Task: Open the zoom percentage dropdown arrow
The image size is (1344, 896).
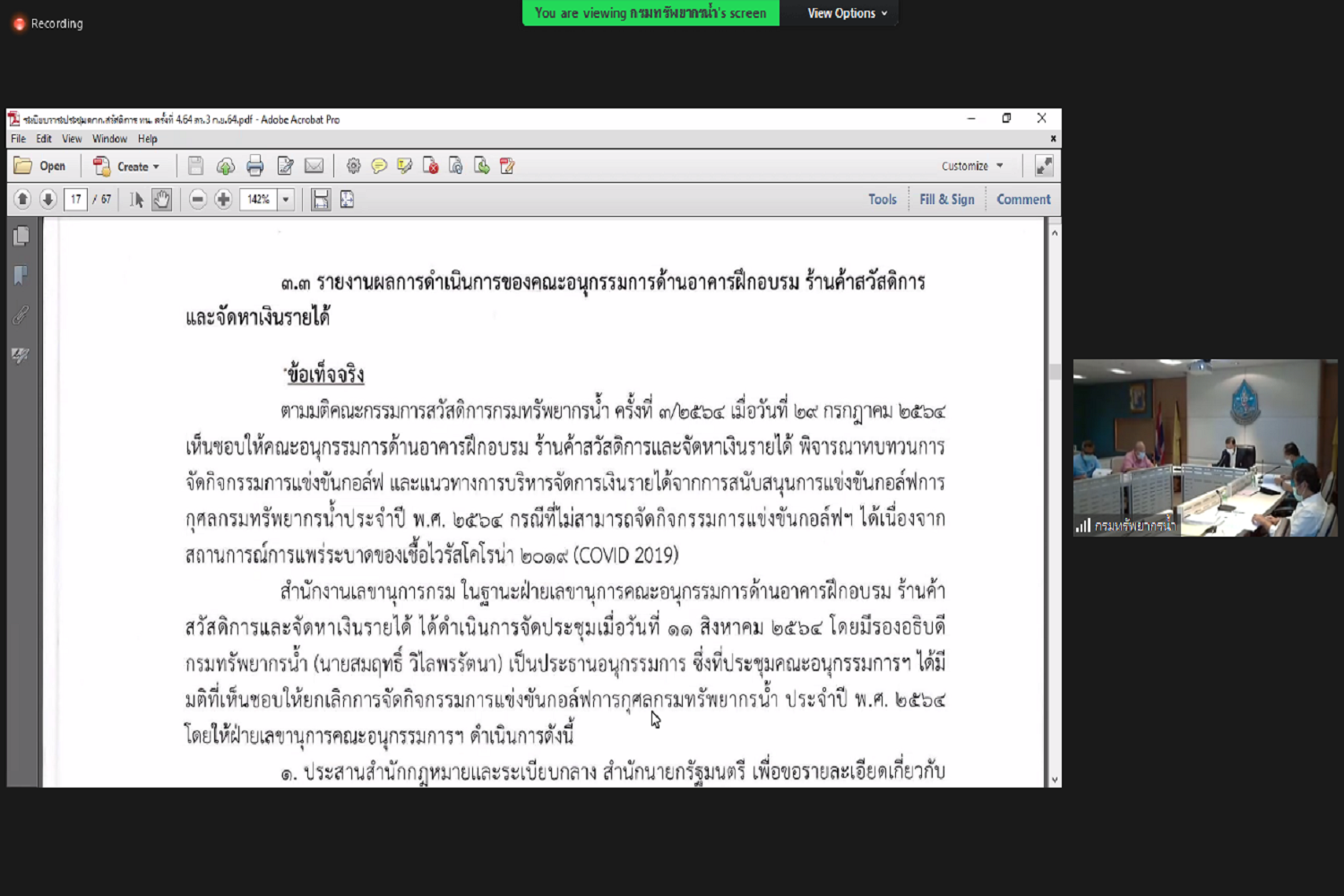Action: coord(286,199)
